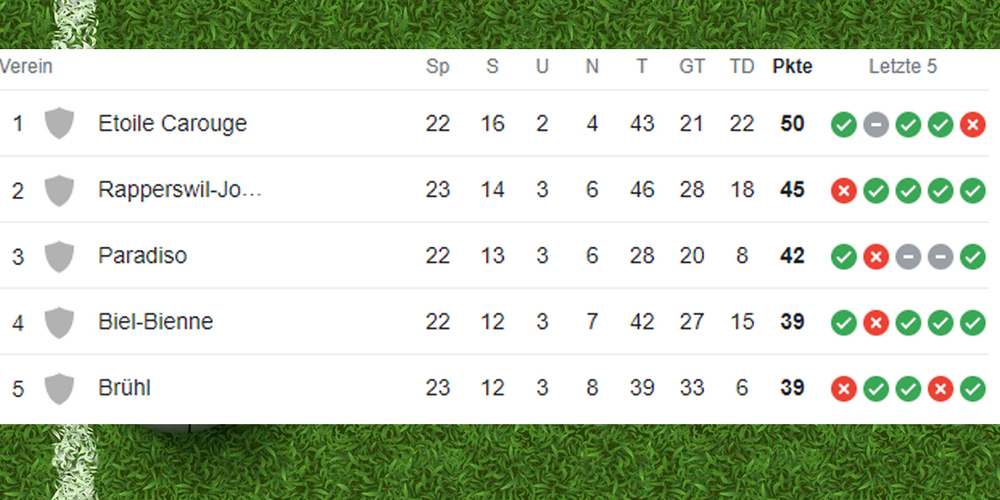Click the TD column header

[x=742, y=66]
